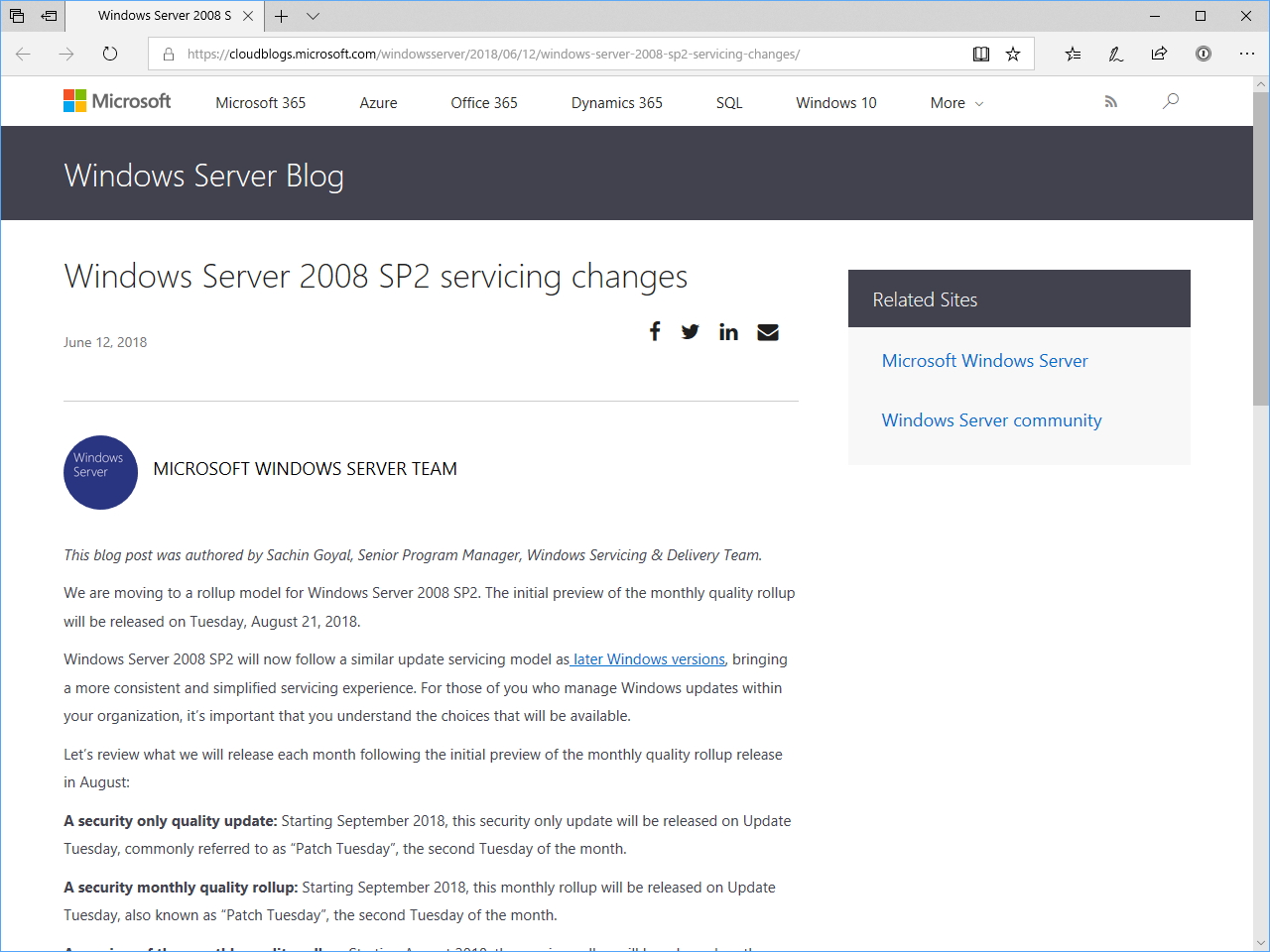Show the Hub panel
This screenshot has width=1270, height=952.
click(x=1072, y=55)
